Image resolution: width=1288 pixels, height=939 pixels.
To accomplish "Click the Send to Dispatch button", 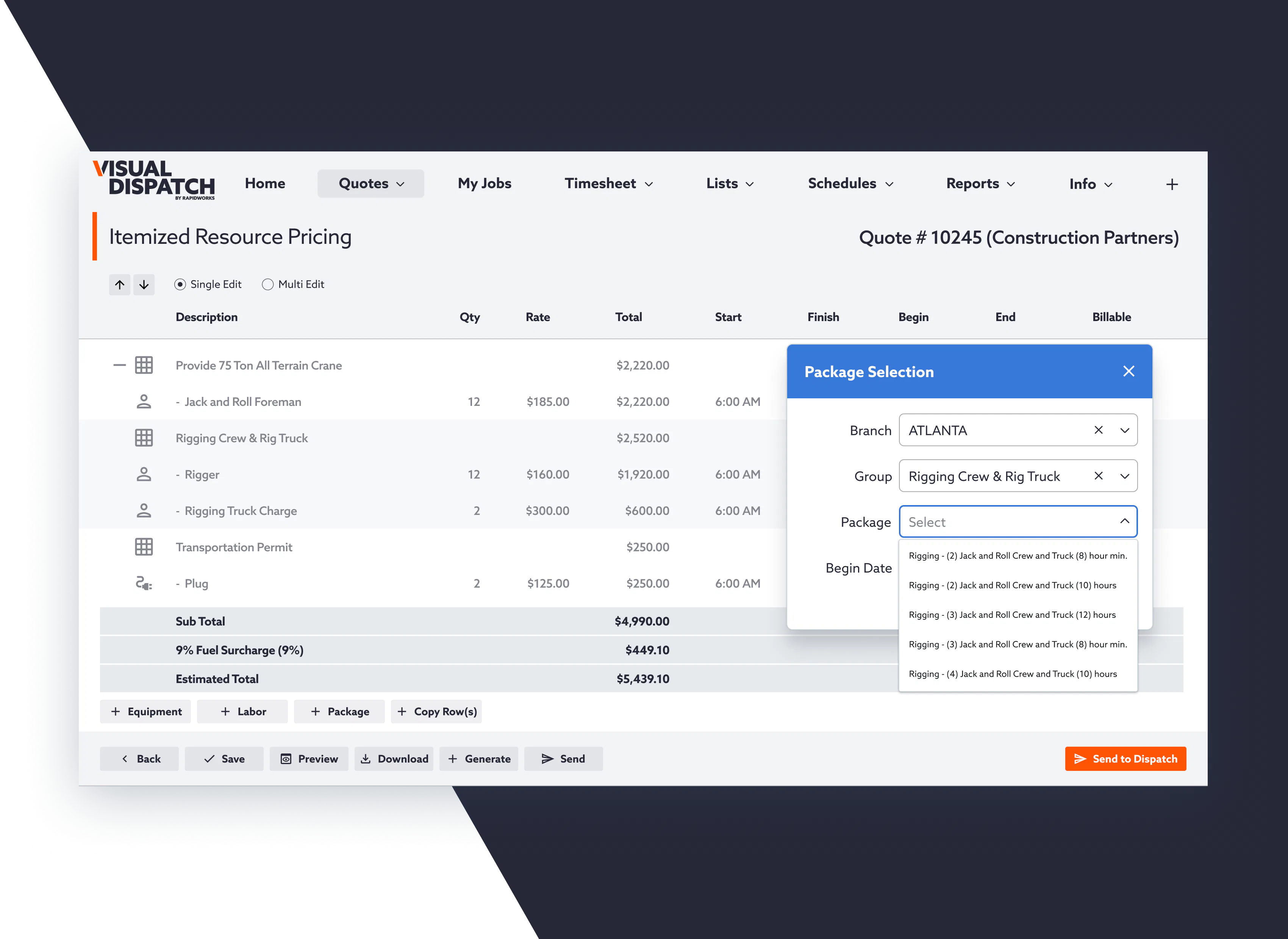I will (x=1125, y=759).
